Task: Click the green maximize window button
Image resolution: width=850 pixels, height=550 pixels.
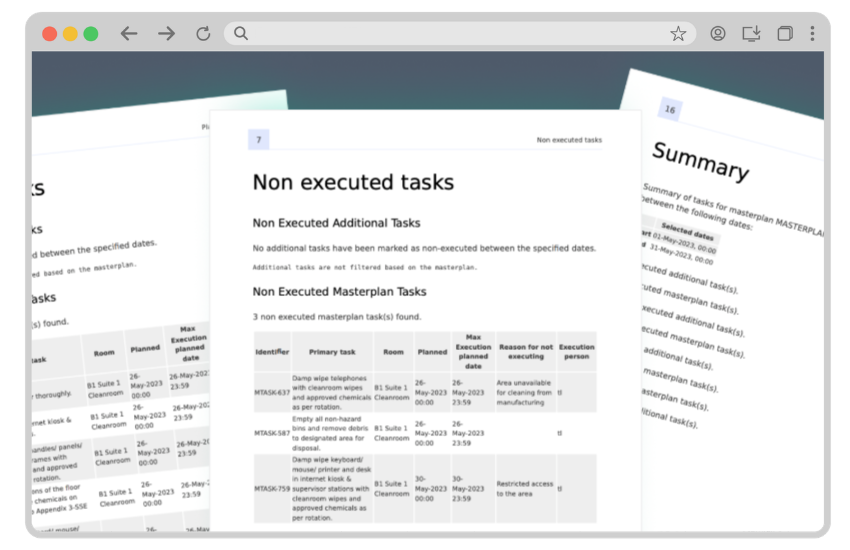Action: (x=91, y=34)
